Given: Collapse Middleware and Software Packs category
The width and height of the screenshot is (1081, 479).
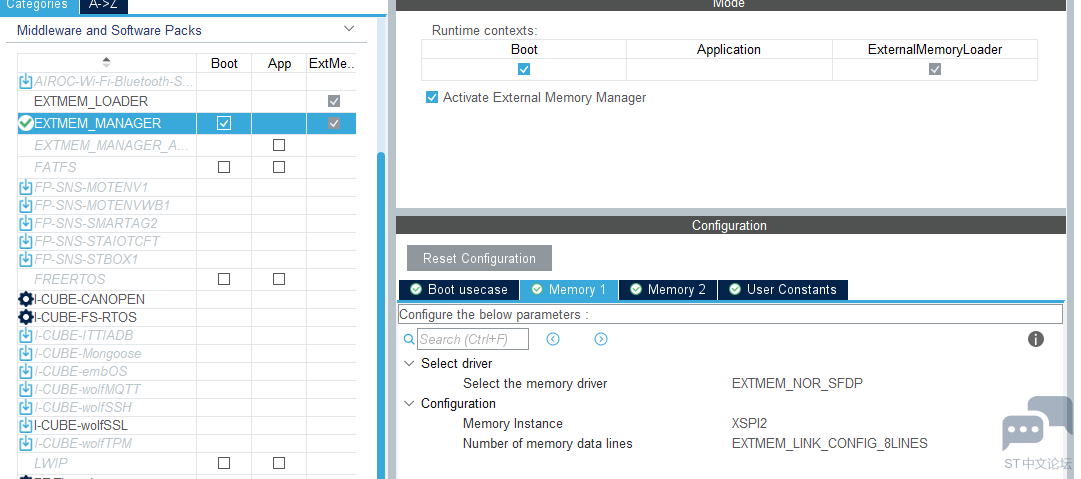Looking at the screenshot, I should (x=348, y=30).
